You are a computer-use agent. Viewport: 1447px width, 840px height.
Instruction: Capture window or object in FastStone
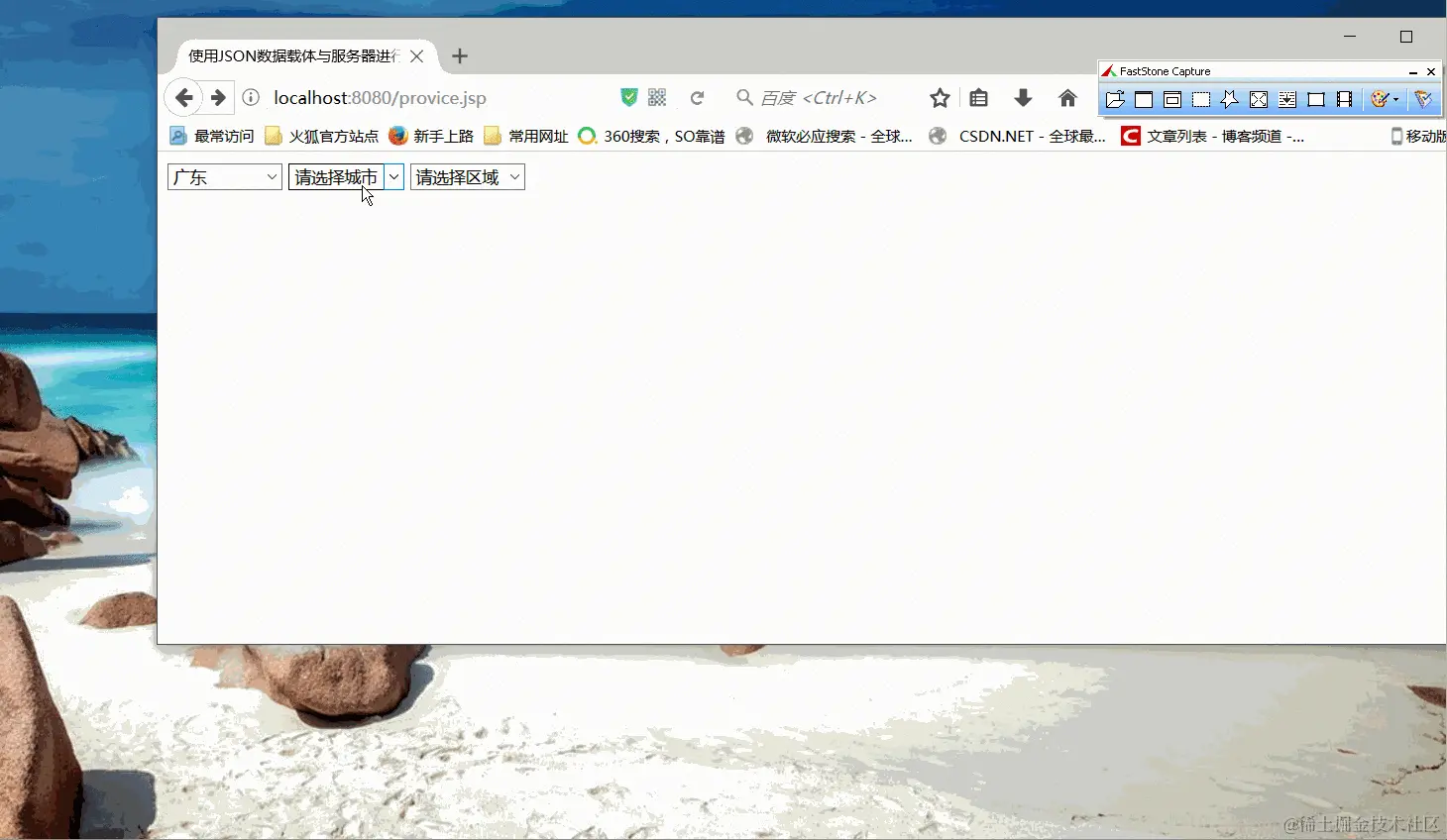(1172, 99)
